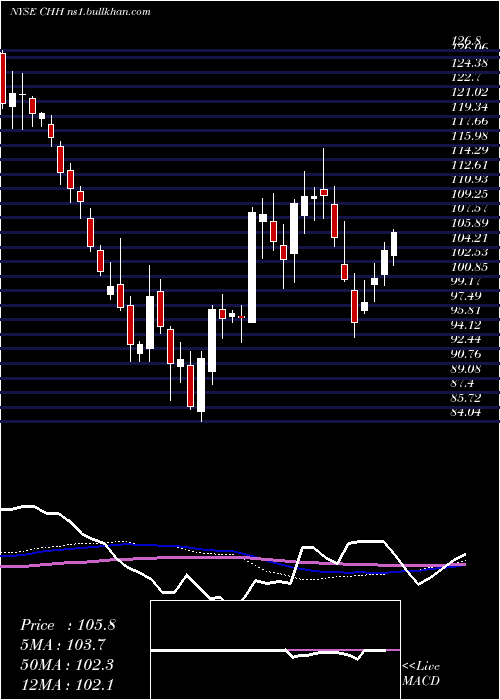Click the NYSE CHH ns1.bullkhan.com title text
500x700 pixels.
(x=80, y=12)
